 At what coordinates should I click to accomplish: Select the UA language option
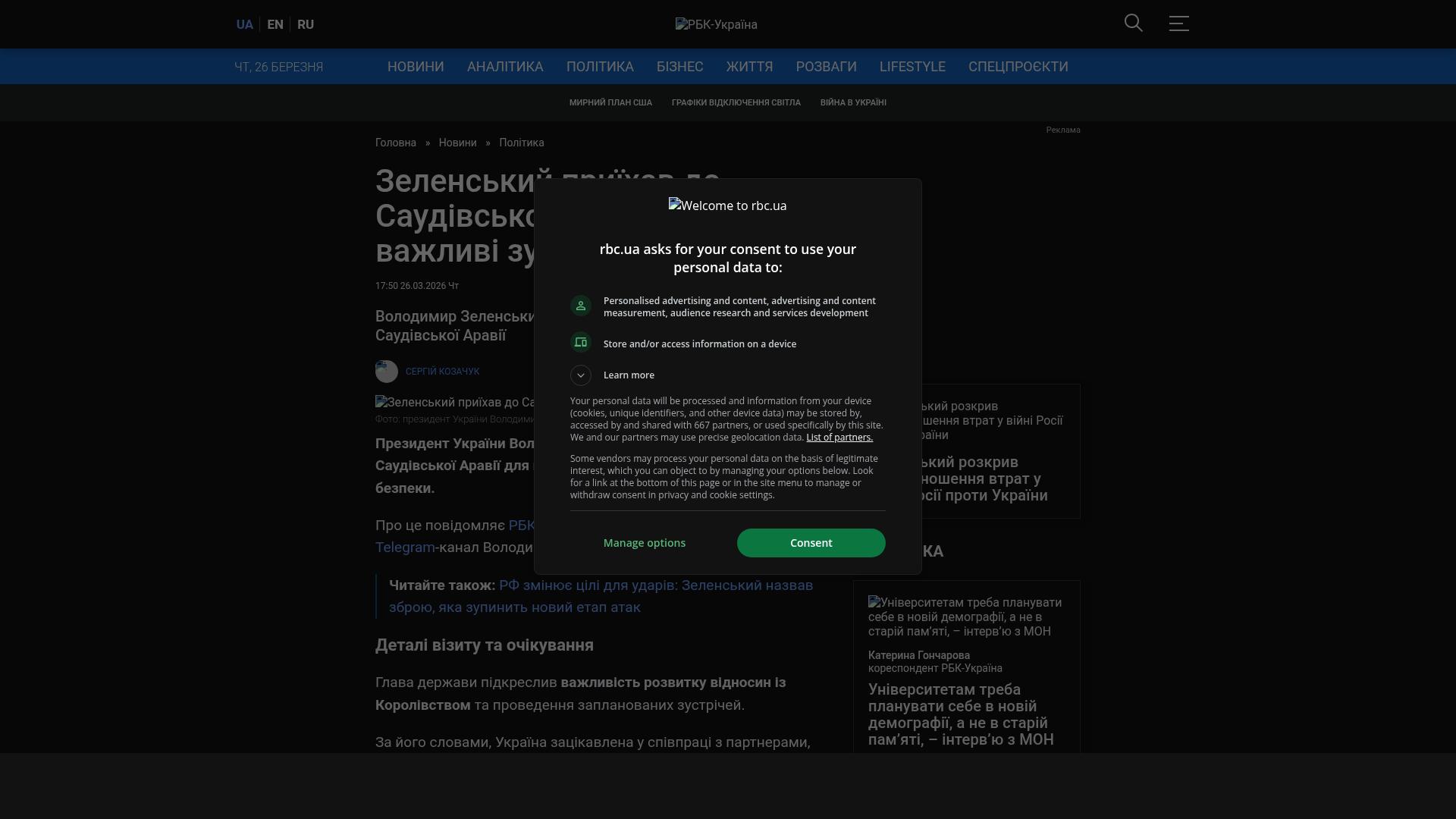(244, 24)
